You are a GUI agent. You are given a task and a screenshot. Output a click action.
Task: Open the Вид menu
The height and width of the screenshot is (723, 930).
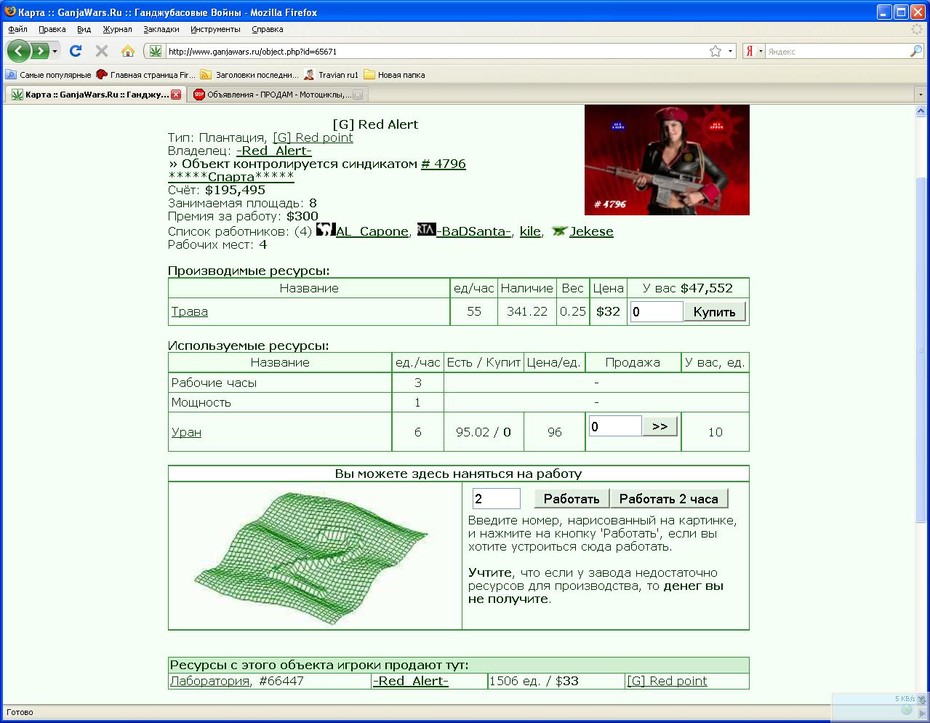pyautogui.click(x=84, y=29)
